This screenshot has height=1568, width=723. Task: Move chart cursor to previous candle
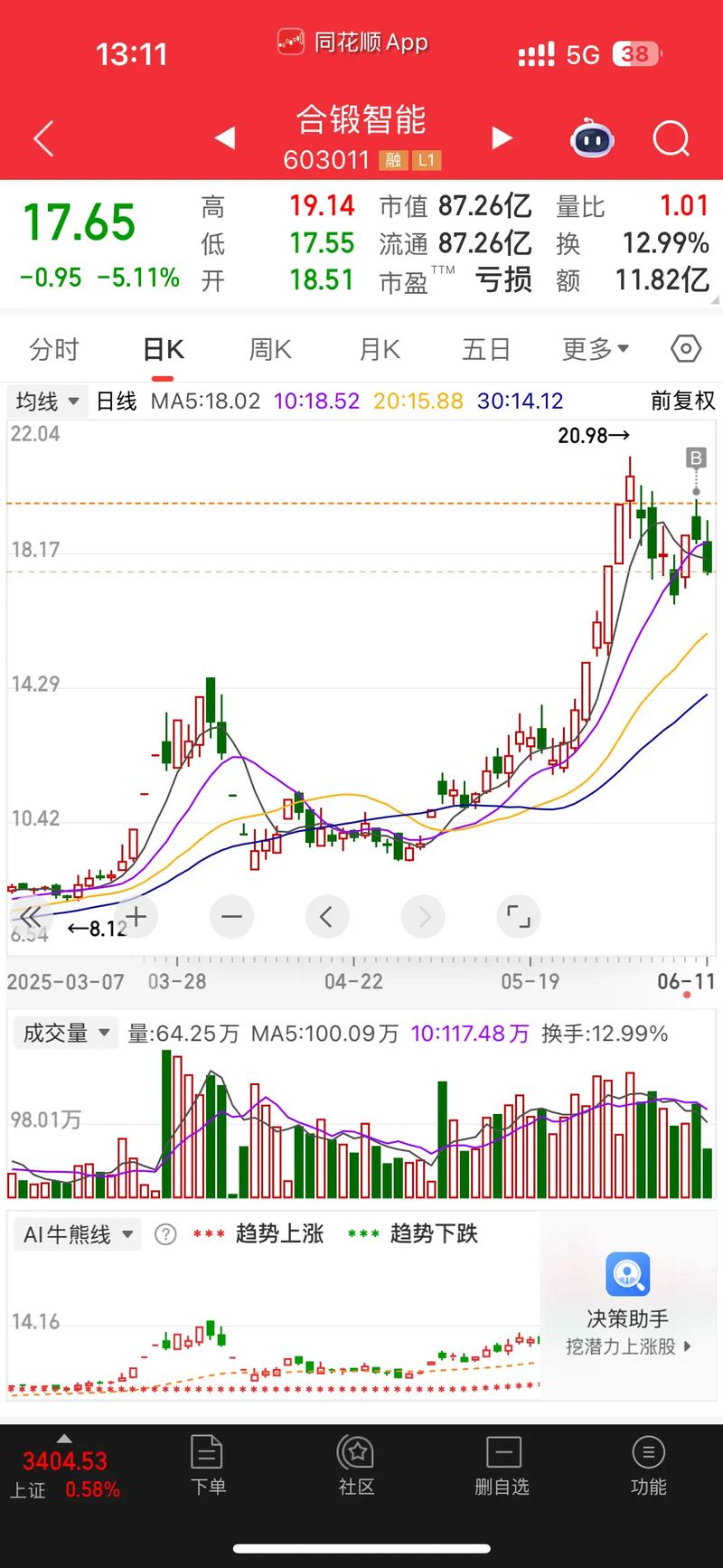326,917
